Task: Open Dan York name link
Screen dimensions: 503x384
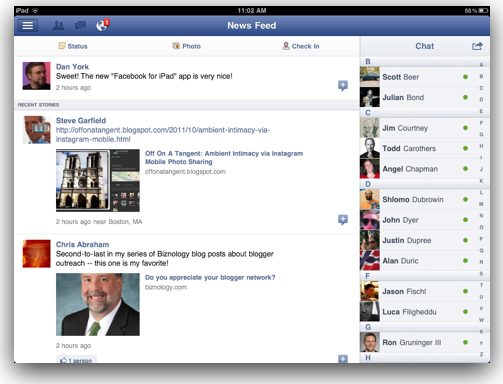Action: coord(72,67)
